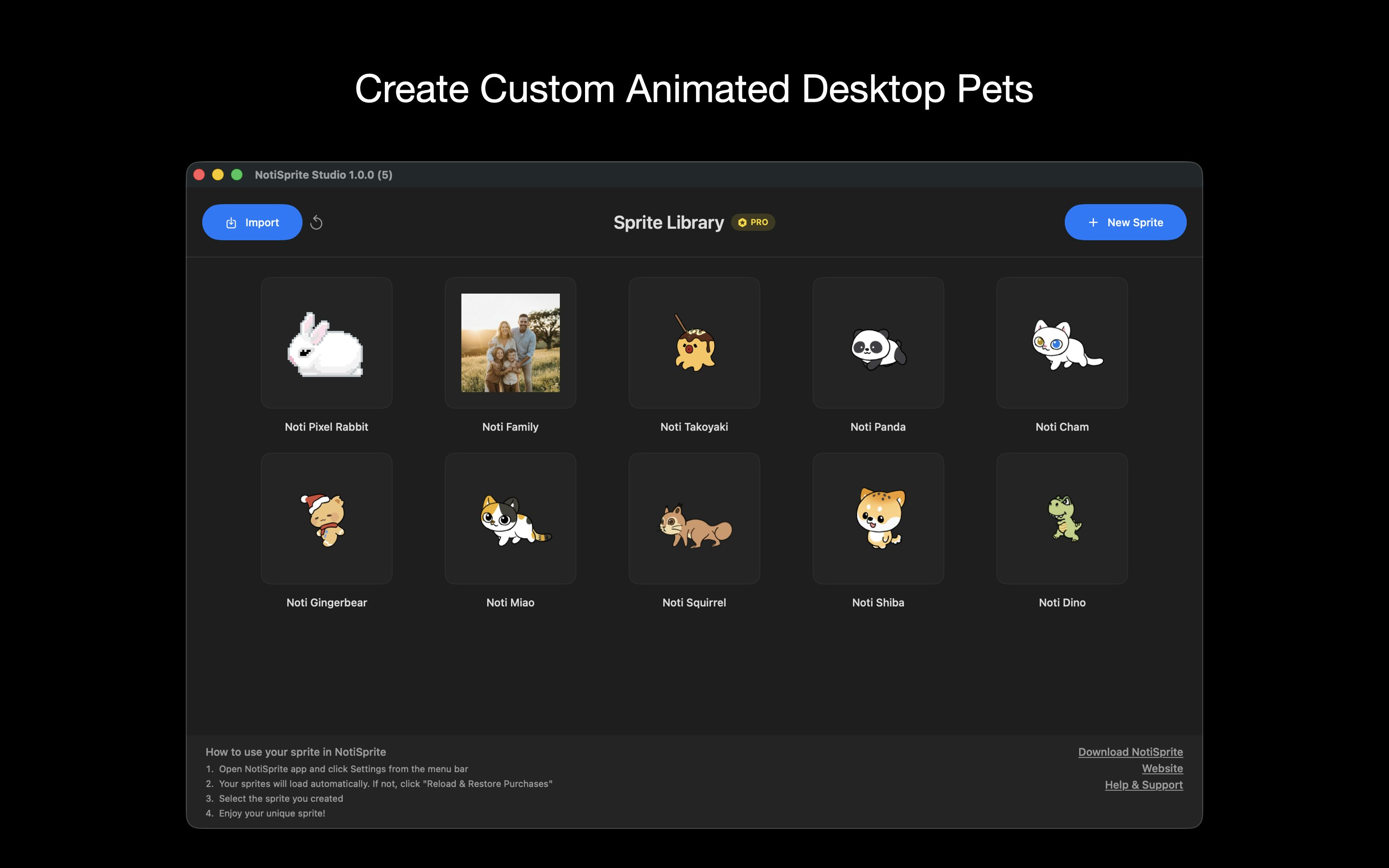Viewport: 1389px width, 868px height.
Task: Open the Noti Family sprite
Action: pos(510,343)
